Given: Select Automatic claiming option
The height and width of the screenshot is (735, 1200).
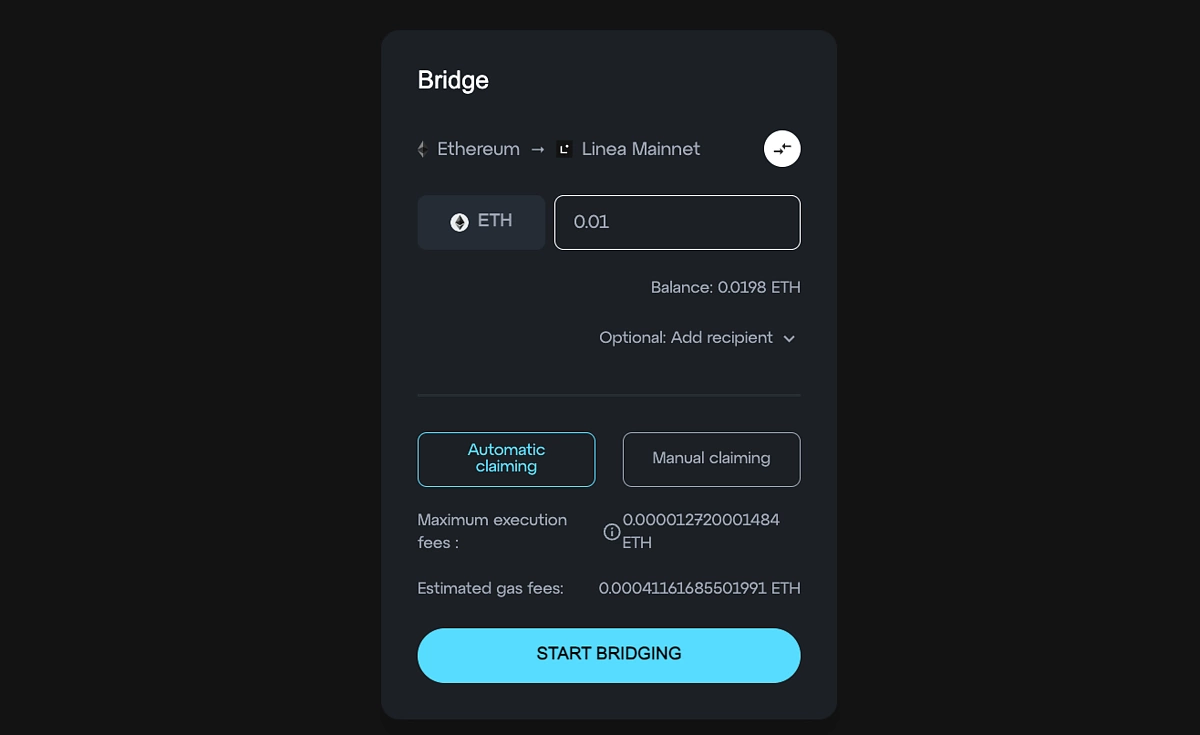Looking at the screenshot, I should pyautogui.click(x=506, y=459).
